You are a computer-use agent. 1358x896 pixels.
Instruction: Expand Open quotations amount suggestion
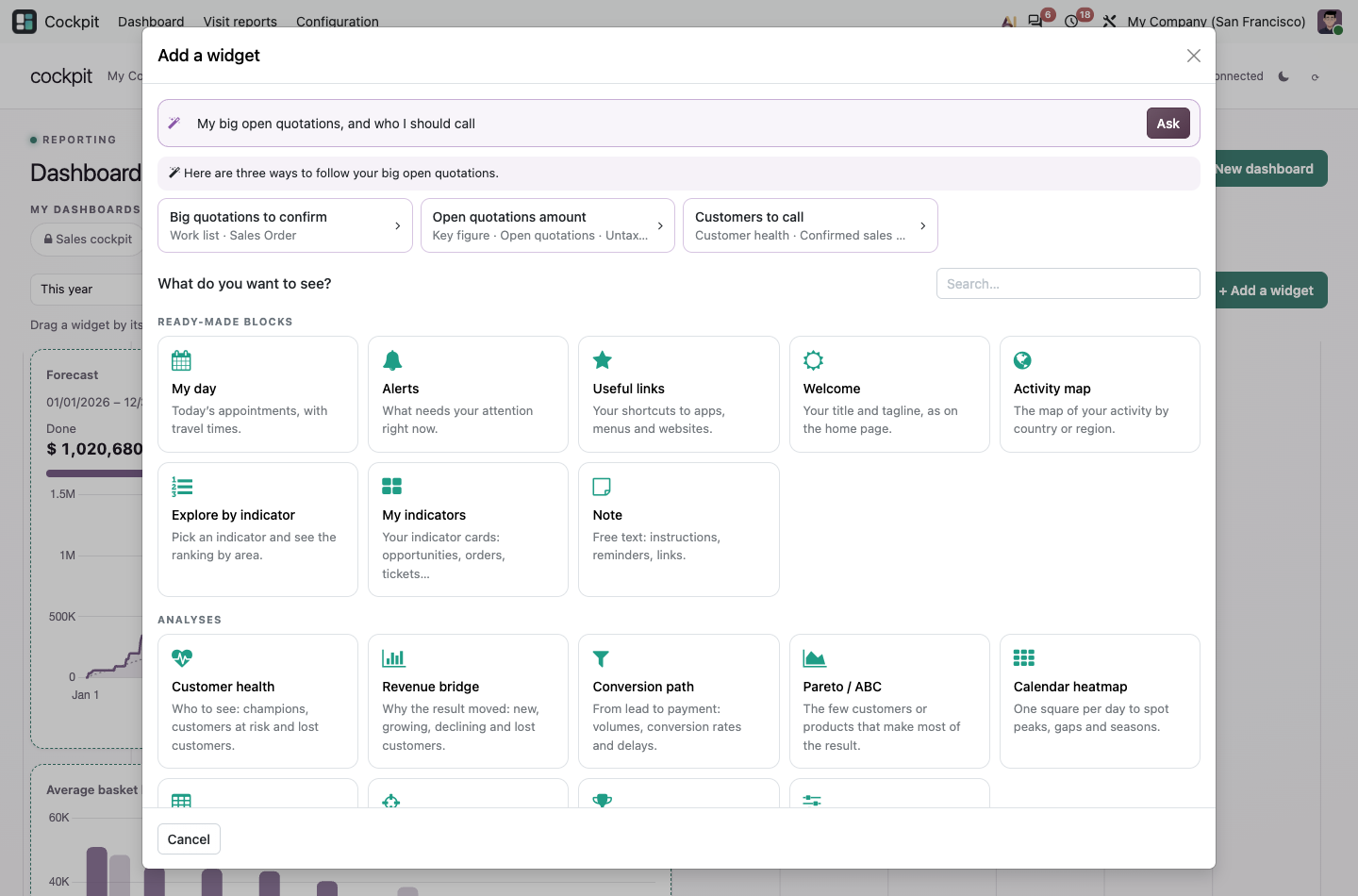[548, 225]
